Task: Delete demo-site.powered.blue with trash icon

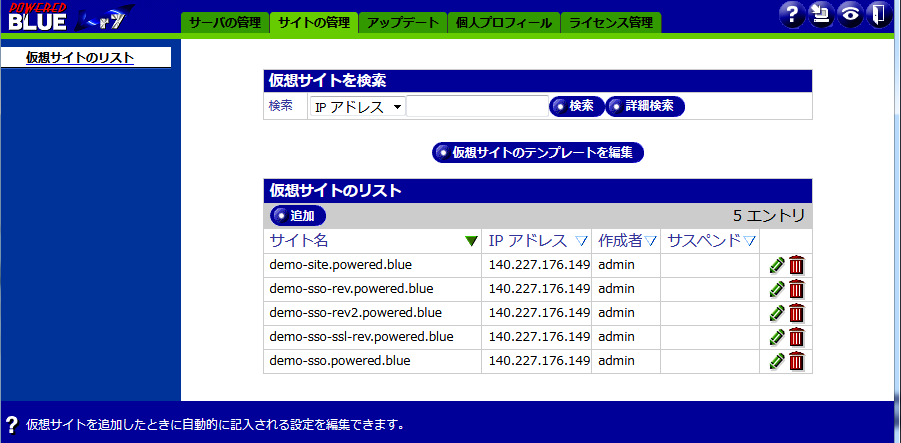Action: tap(796, 265)
